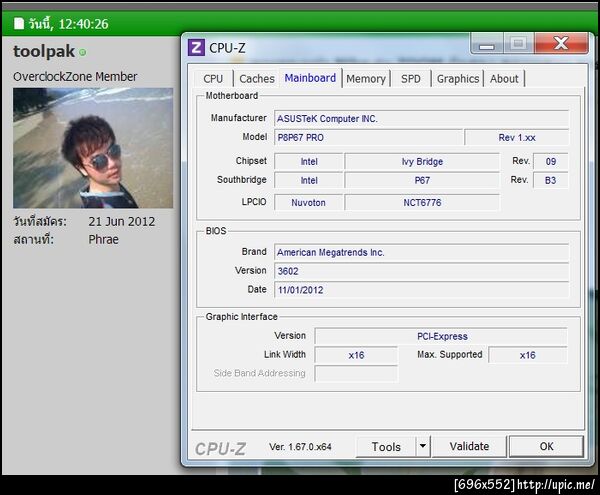Click the BIOS version value 3602
This screenshot has width=600, height=495.
pyautogui.click(x=421, y=271)
